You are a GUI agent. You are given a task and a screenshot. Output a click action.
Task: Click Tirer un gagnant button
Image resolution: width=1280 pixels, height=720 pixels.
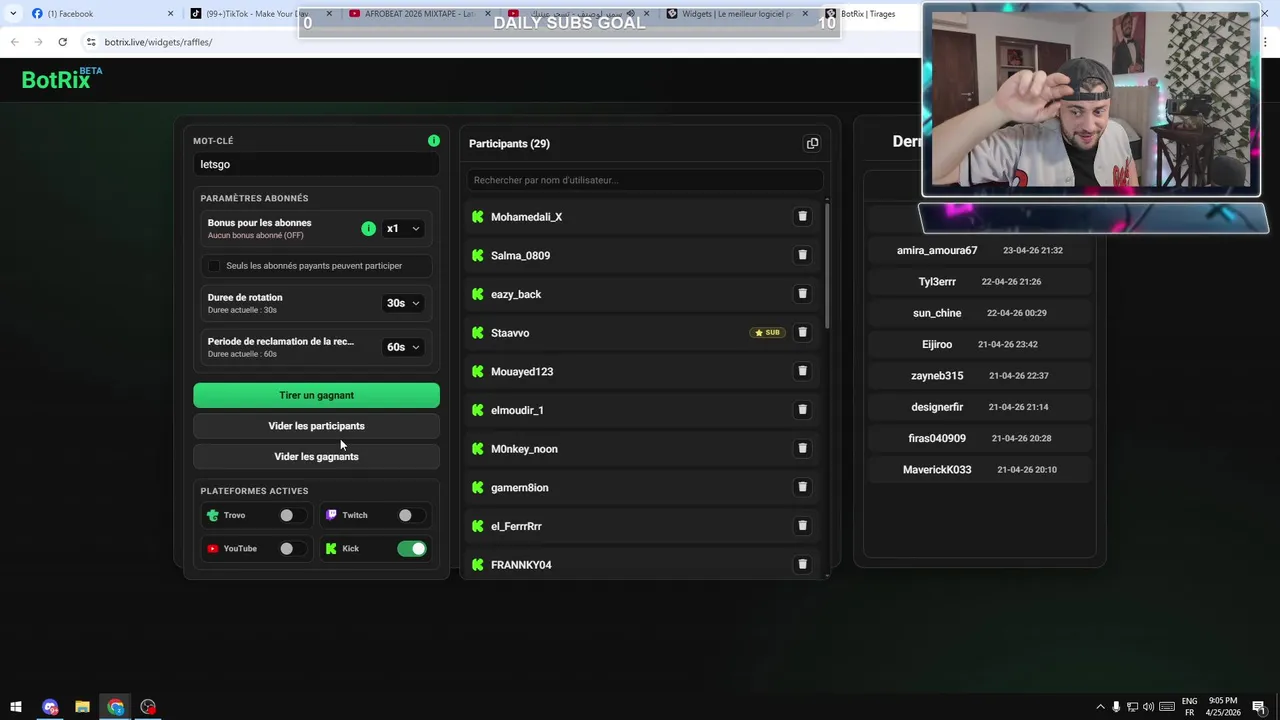tap(316, 395)
